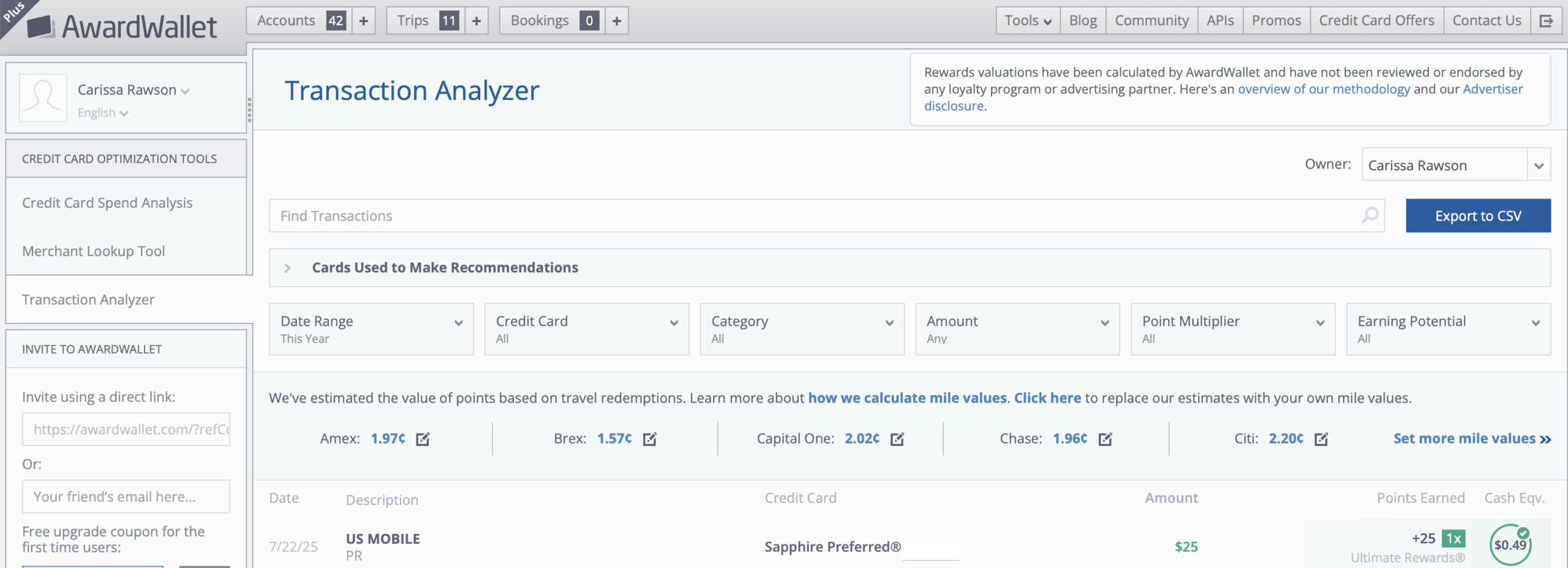Click the friend's email input field
The width and height of the screenshot is (1568, 568).
126,496
